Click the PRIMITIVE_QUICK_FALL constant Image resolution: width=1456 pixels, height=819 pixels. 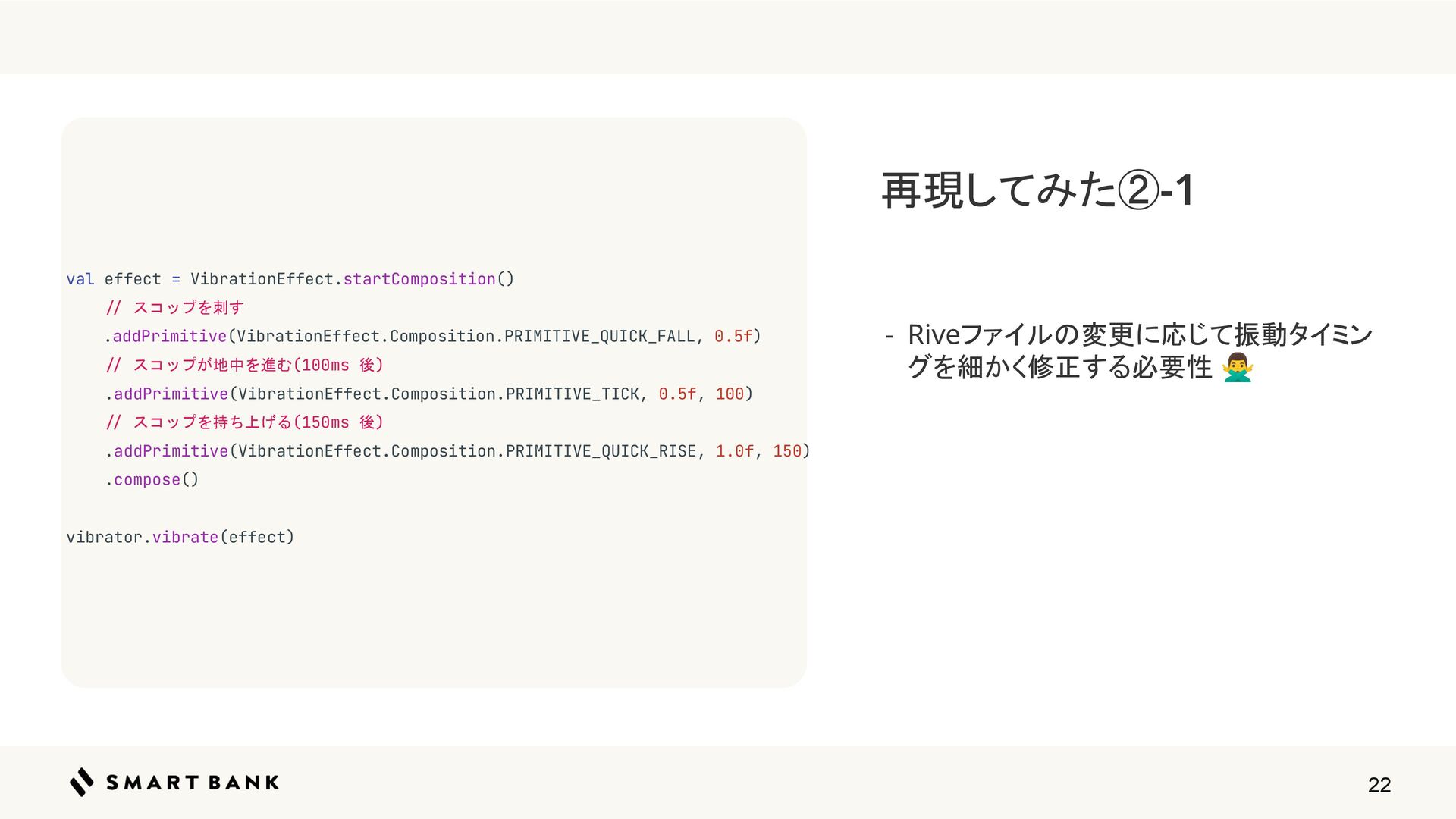[599, 336]
